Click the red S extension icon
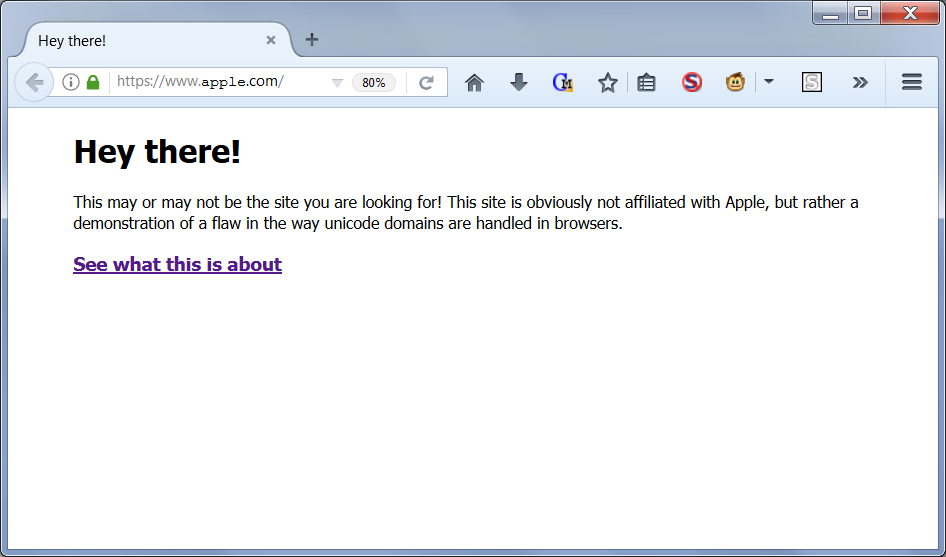Screen dimensions: 946x557 click(692, 82)
